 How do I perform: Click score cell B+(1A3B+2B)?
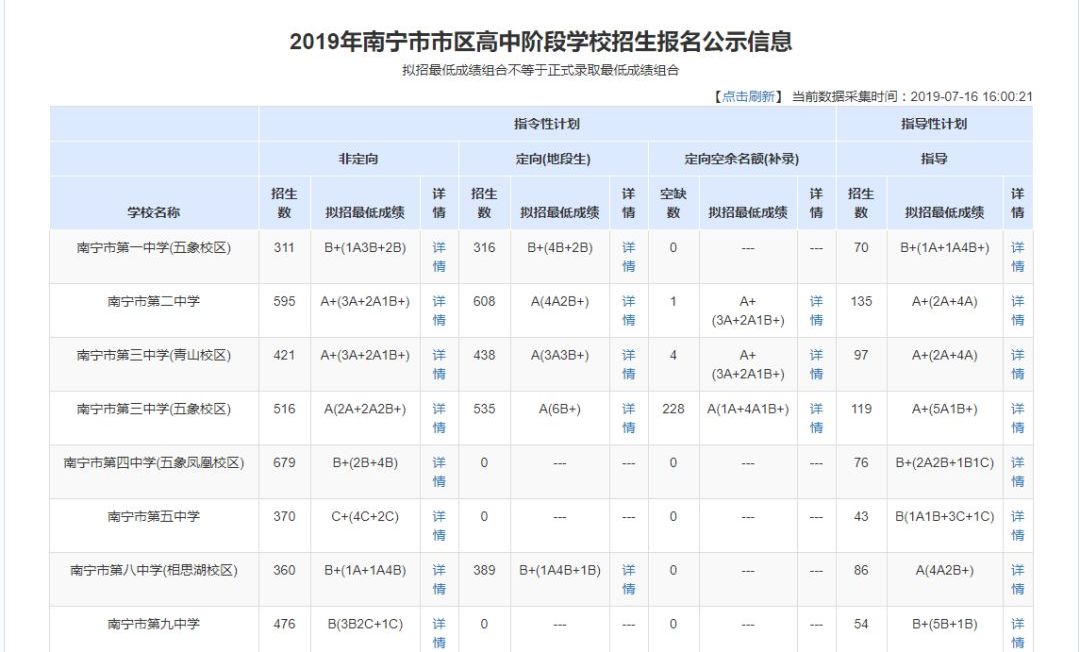pyautogui.click(x=365, y=248)
